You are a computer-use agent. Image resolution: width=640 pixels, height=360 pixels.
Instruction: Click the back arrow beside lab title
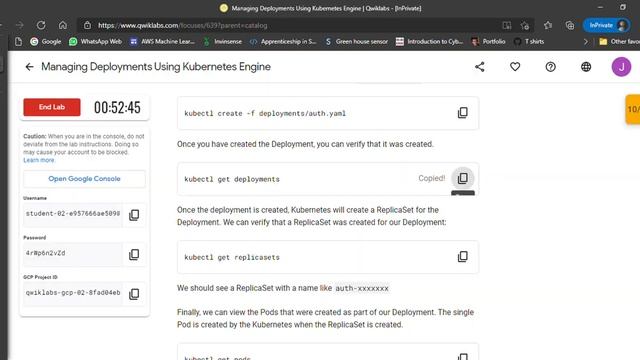coord(29,67)
